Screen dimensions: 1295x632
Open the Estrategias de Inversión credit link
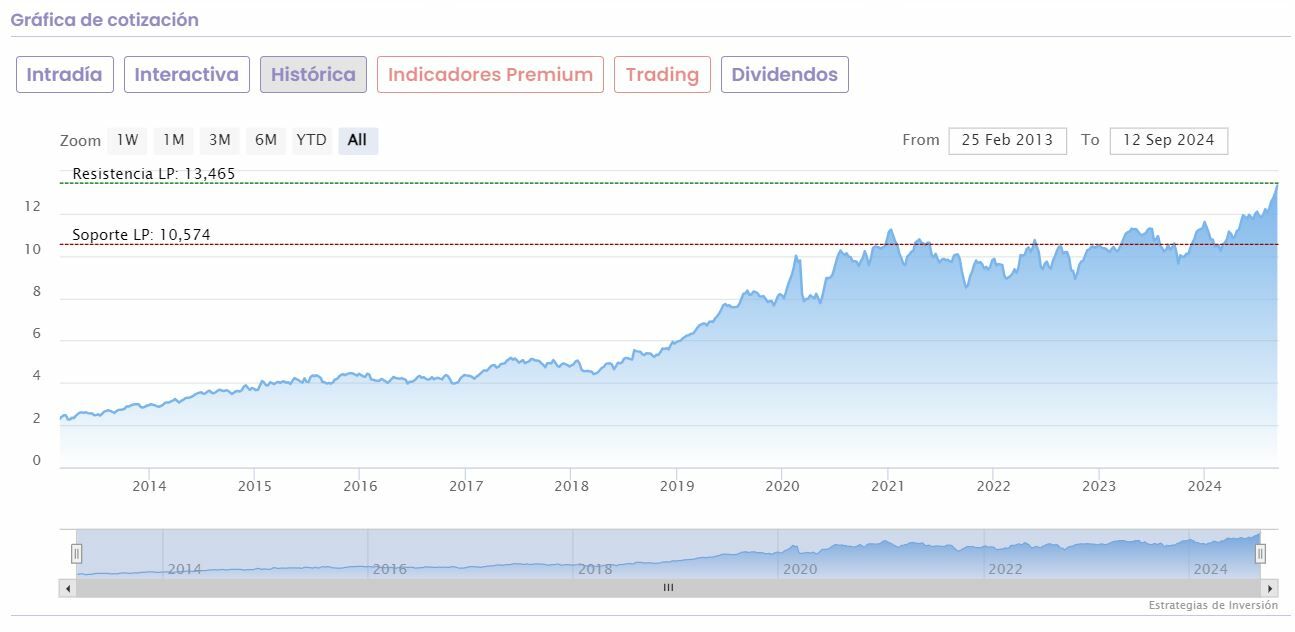(x=1213, y=605)
